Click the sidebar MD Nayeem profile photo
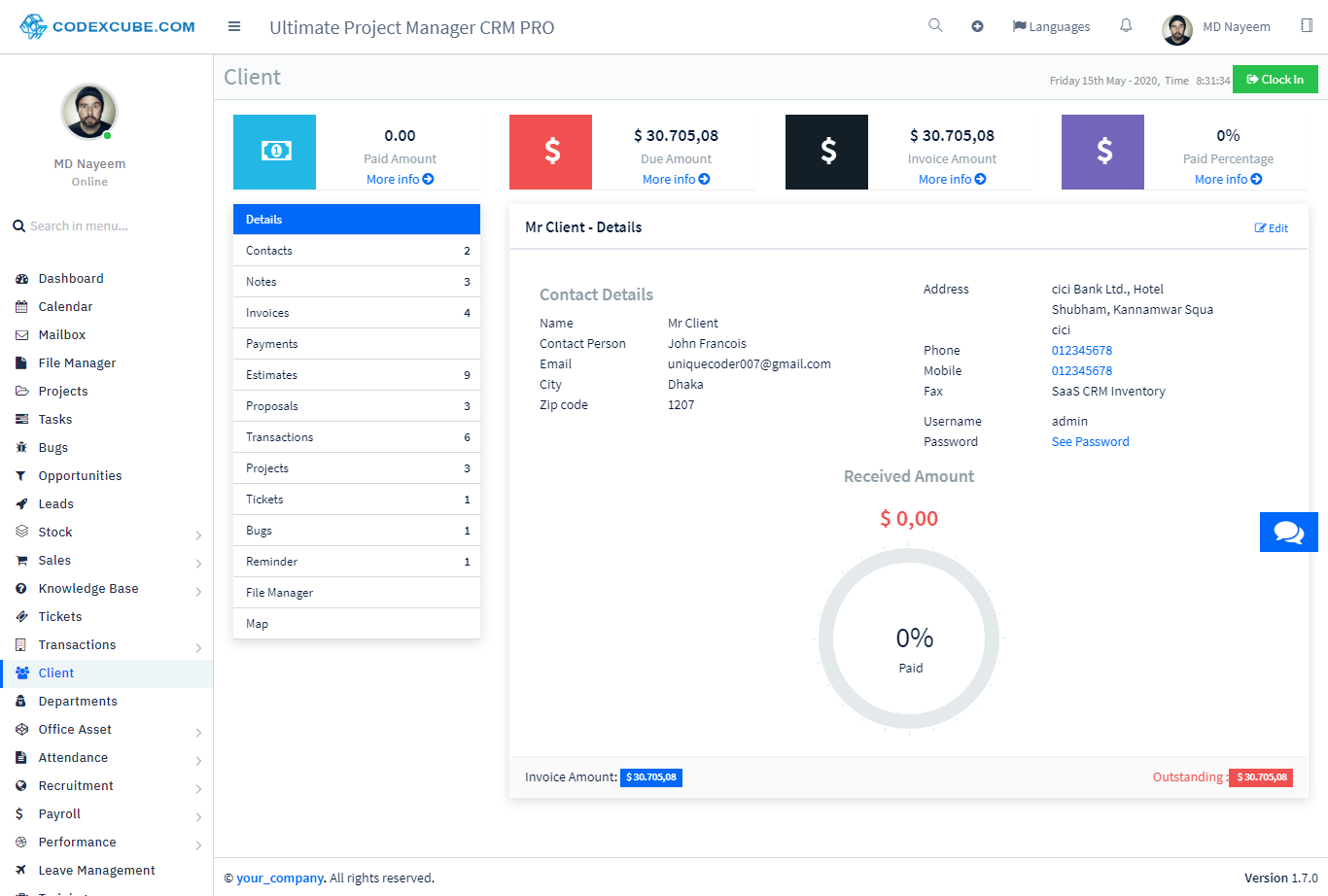The image size is (1328, 896). [89, 112]
